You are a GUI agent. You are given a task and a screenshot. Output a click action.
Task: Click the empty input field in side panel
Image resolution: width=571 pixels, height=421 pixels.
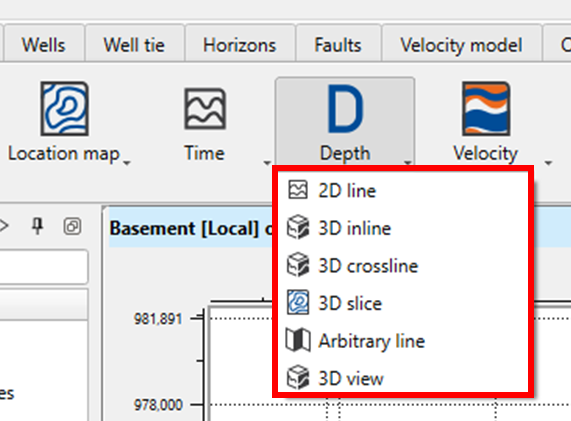coord(43,267)
